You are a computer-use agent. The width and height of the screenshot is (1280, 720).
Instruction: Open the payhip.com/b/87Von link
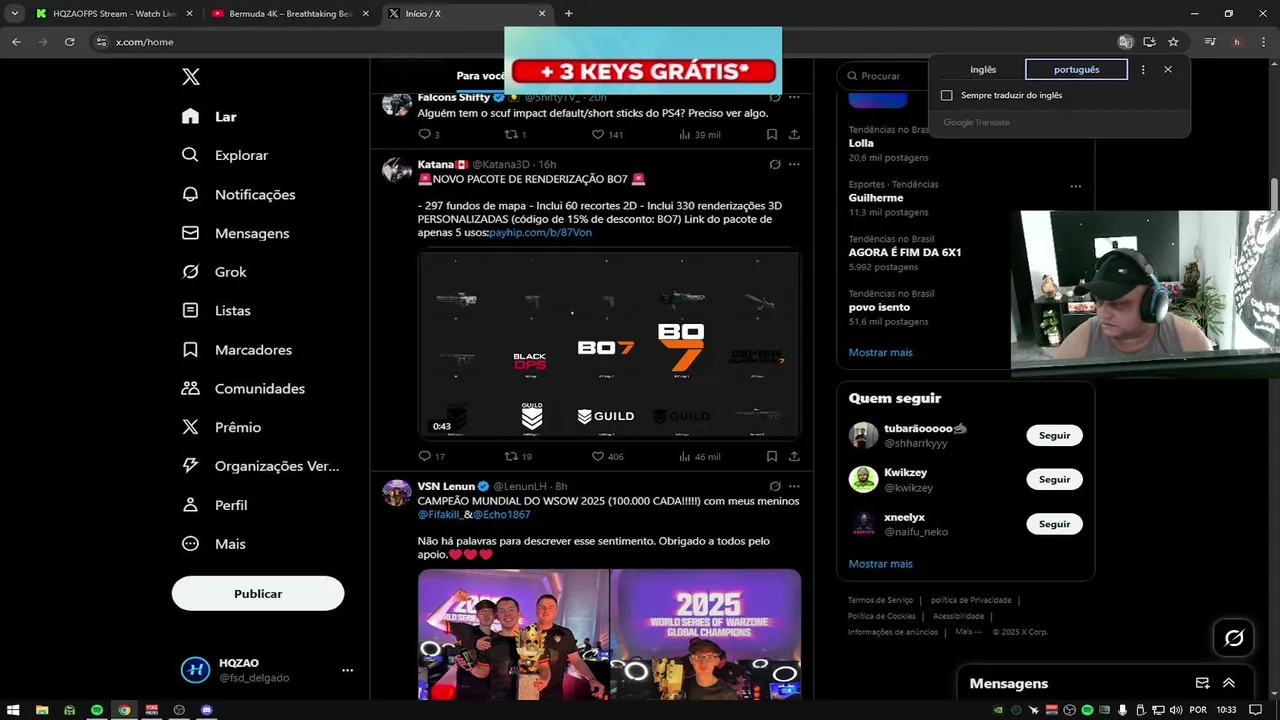(540, 232)
